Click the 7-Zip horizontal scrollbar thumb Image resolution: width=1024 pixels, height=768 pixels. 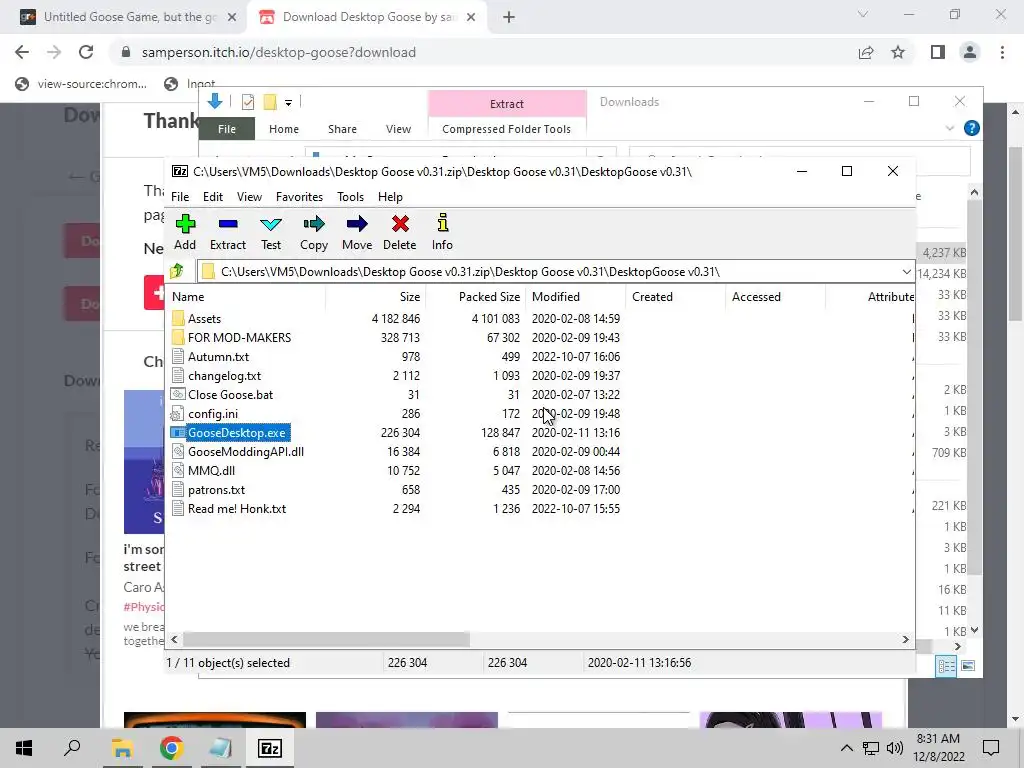(x=326, y=639)
